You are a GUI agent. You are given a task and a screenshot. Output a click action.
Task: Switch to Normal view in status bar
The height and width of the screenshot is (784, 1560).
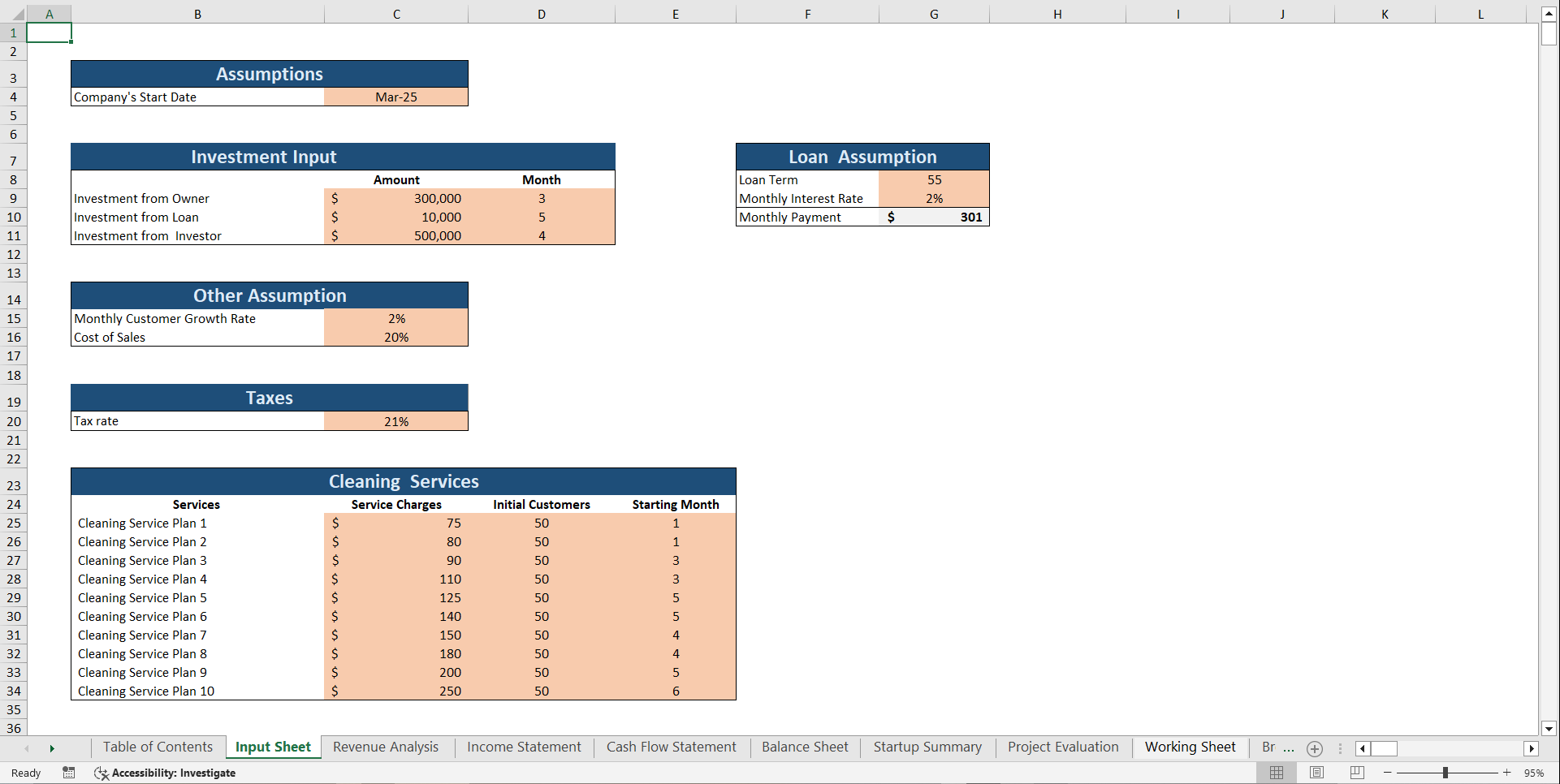(x=1277, y=773)
